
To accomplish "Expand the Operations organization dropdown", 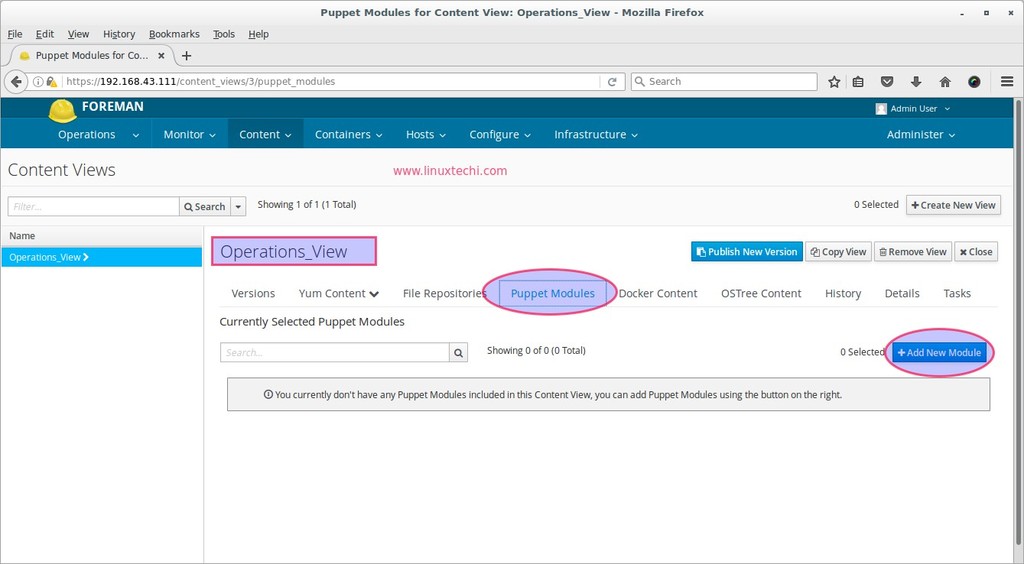I will 98,134.
